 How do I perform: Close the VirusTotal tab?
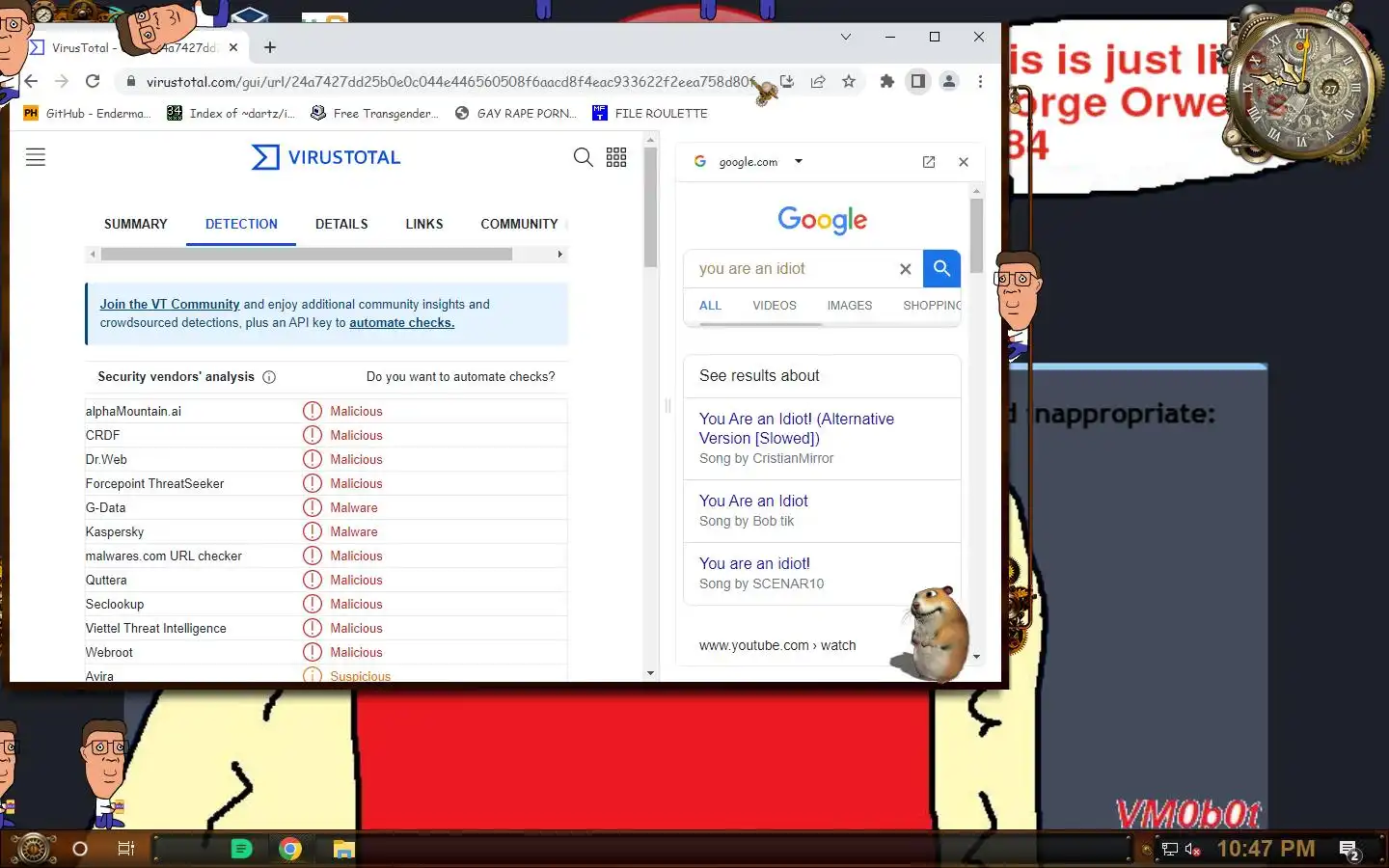pyautogui.click(x=233, y=47)
